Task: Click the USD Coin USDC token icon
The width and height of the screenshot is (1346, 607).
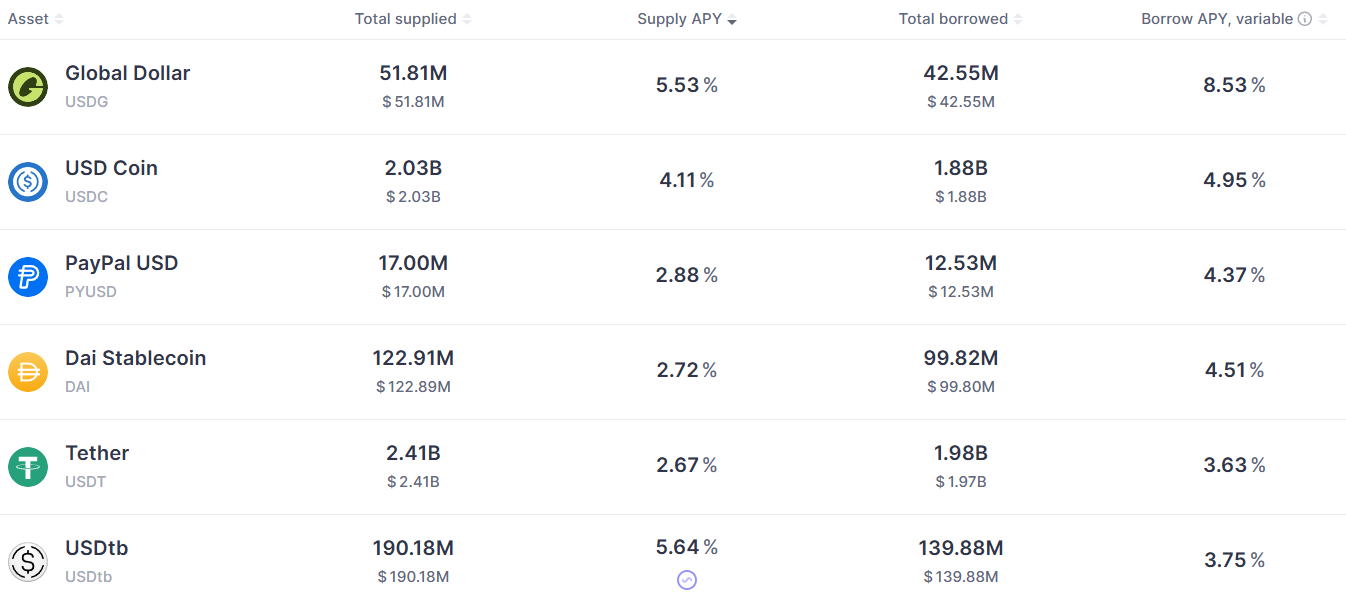Action: tap(28, 182)
